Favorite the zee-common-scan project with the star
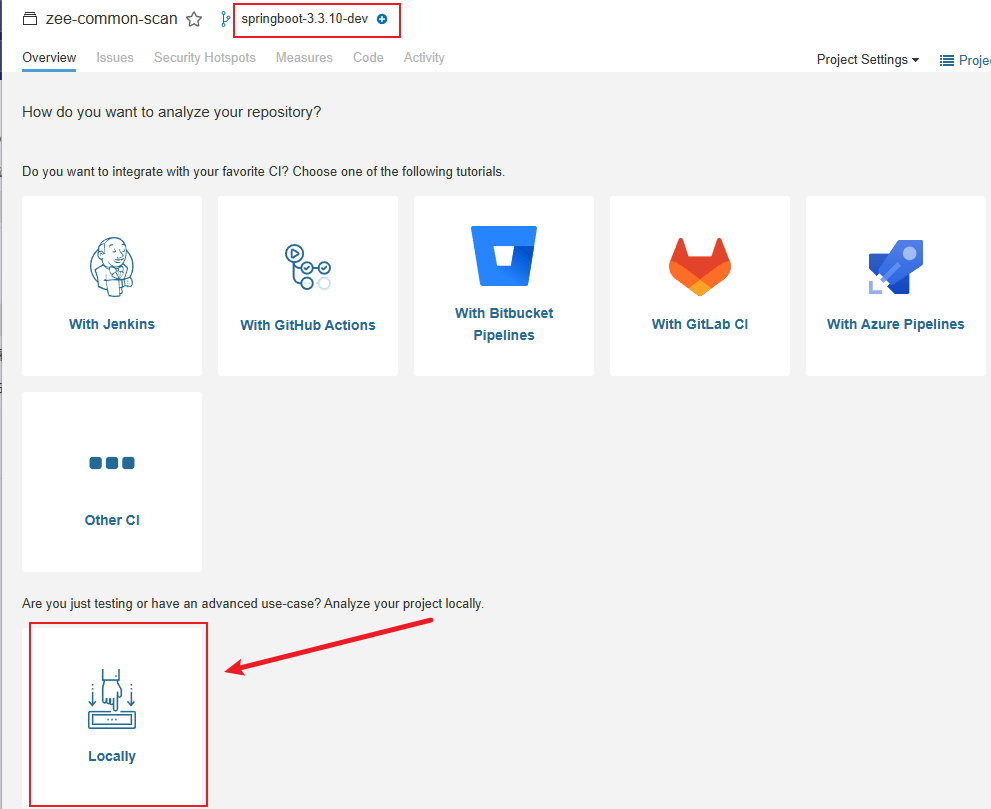Viewport: 991px width, 809px height. coord(194,19)
